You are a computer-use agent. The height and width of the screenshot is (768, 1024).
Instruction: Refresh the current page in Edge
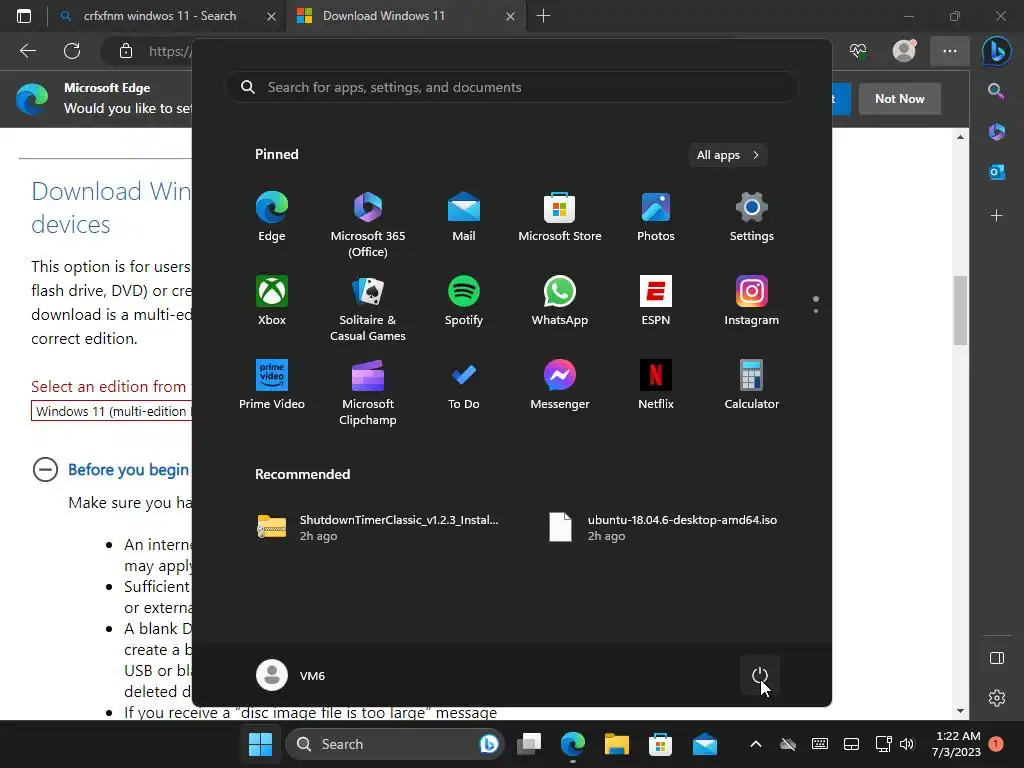click(72, 51)
